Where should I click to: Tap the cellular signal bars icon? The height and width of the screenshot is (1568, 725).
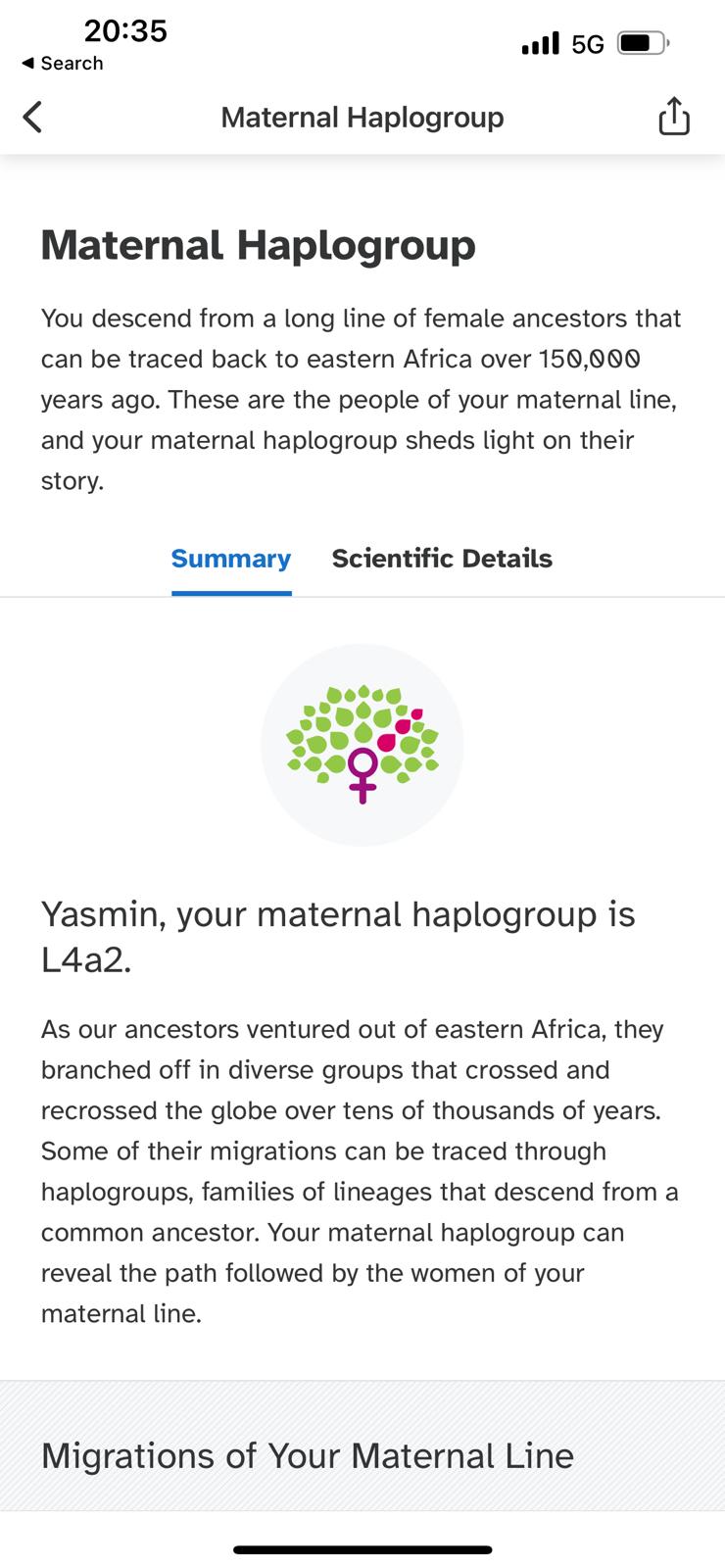tap(540, 43)
